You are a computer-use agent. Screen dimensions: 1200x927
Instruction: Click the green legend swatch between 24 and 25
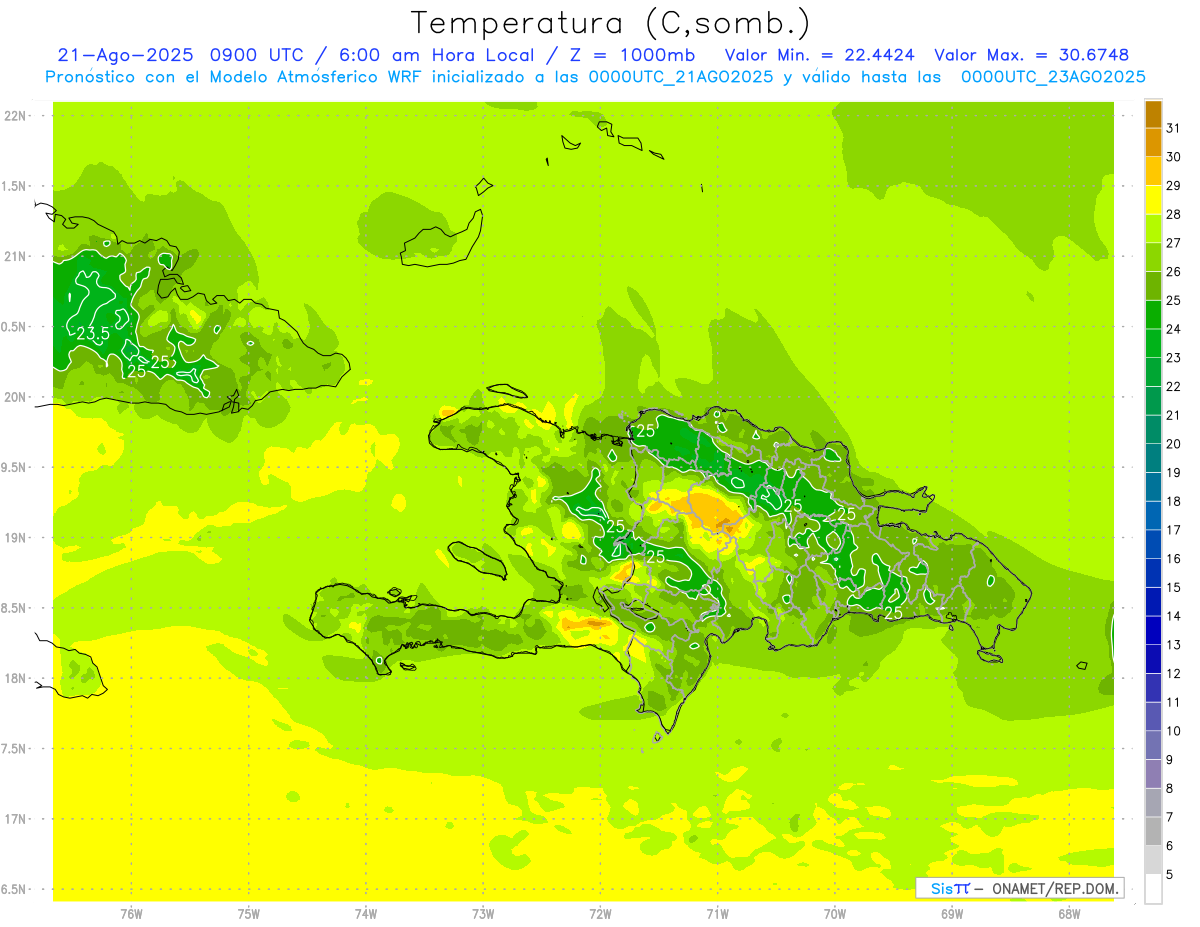[1153, 314]
